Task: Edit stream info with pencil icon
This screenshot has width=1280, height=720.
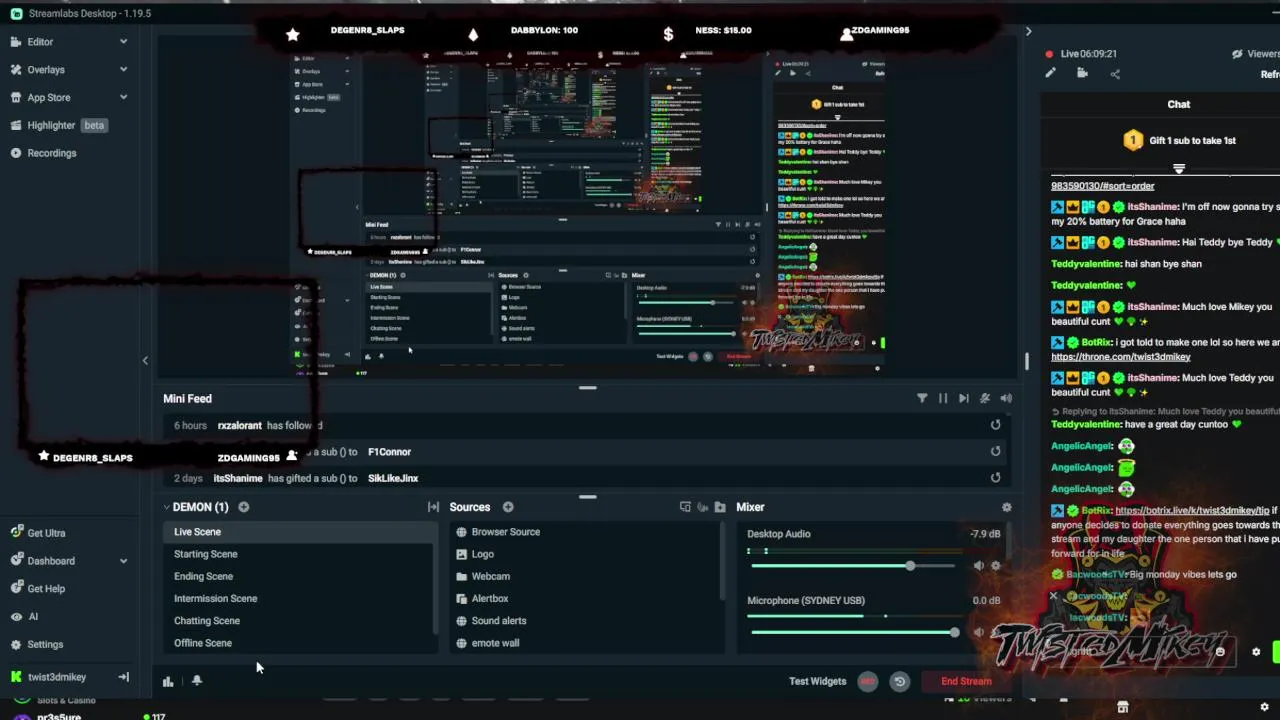Action: pyautogui.click(x=1050, y=73)
